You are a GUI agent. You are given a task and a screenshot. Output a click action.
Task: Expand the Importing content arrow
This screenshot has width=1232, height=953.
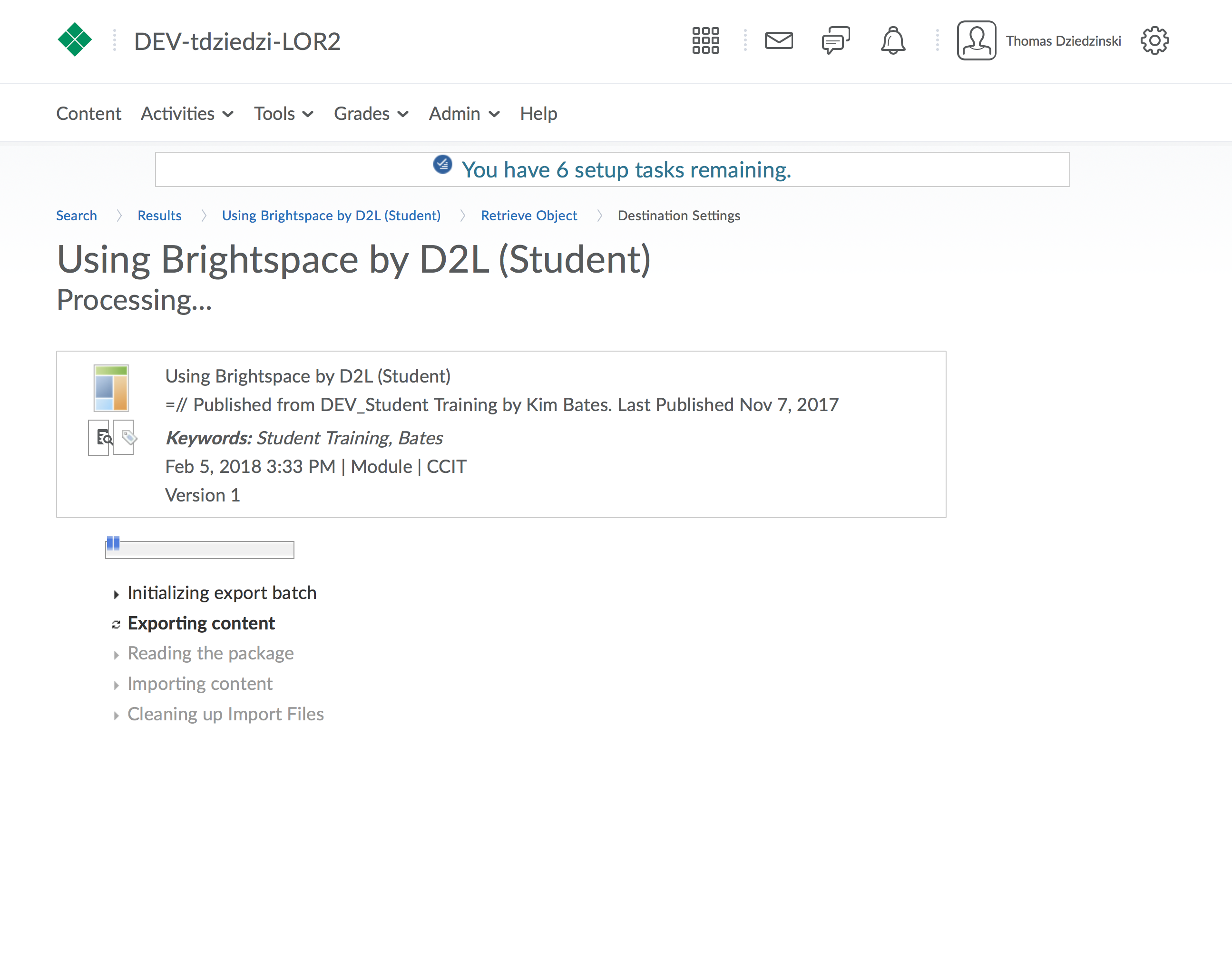(116, 685)
